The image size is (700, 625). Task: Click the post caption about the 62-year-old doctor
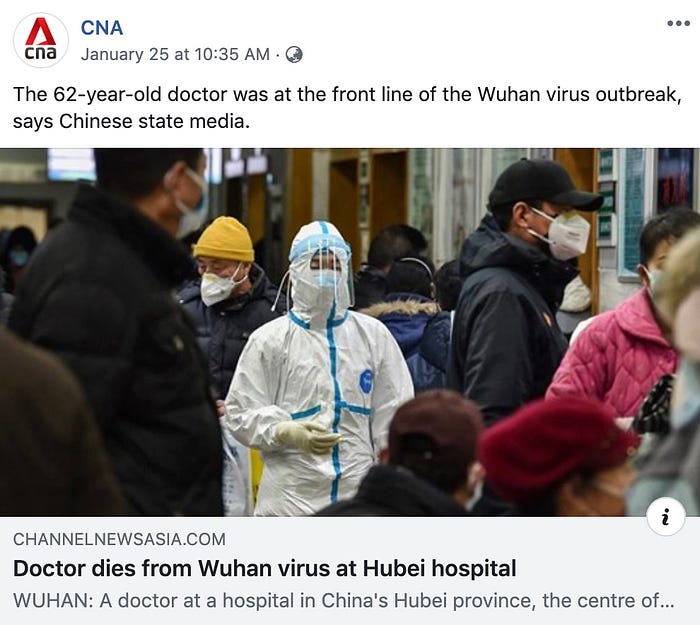[x=347, y=108]
